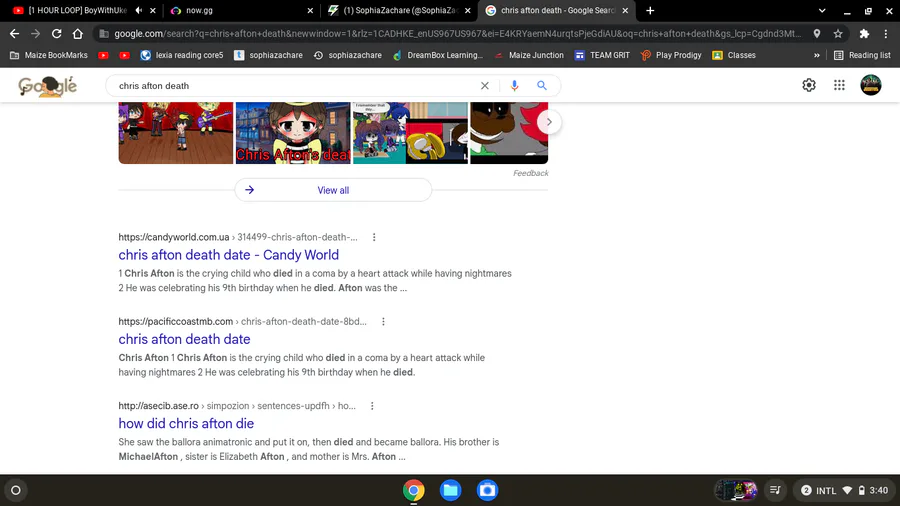
Task: Open Chris Afton's death image thumbnail
Action: click(x=293, y=133)
